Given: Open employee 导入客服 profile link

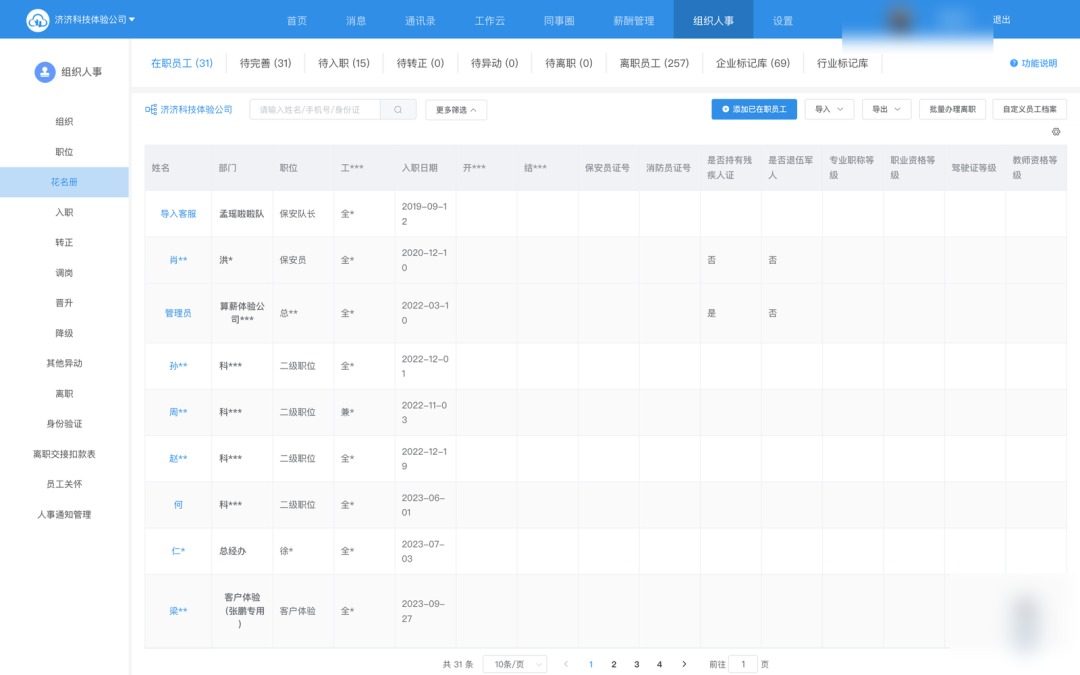Looking at the screenshot, I should click(x=178, y=214).
